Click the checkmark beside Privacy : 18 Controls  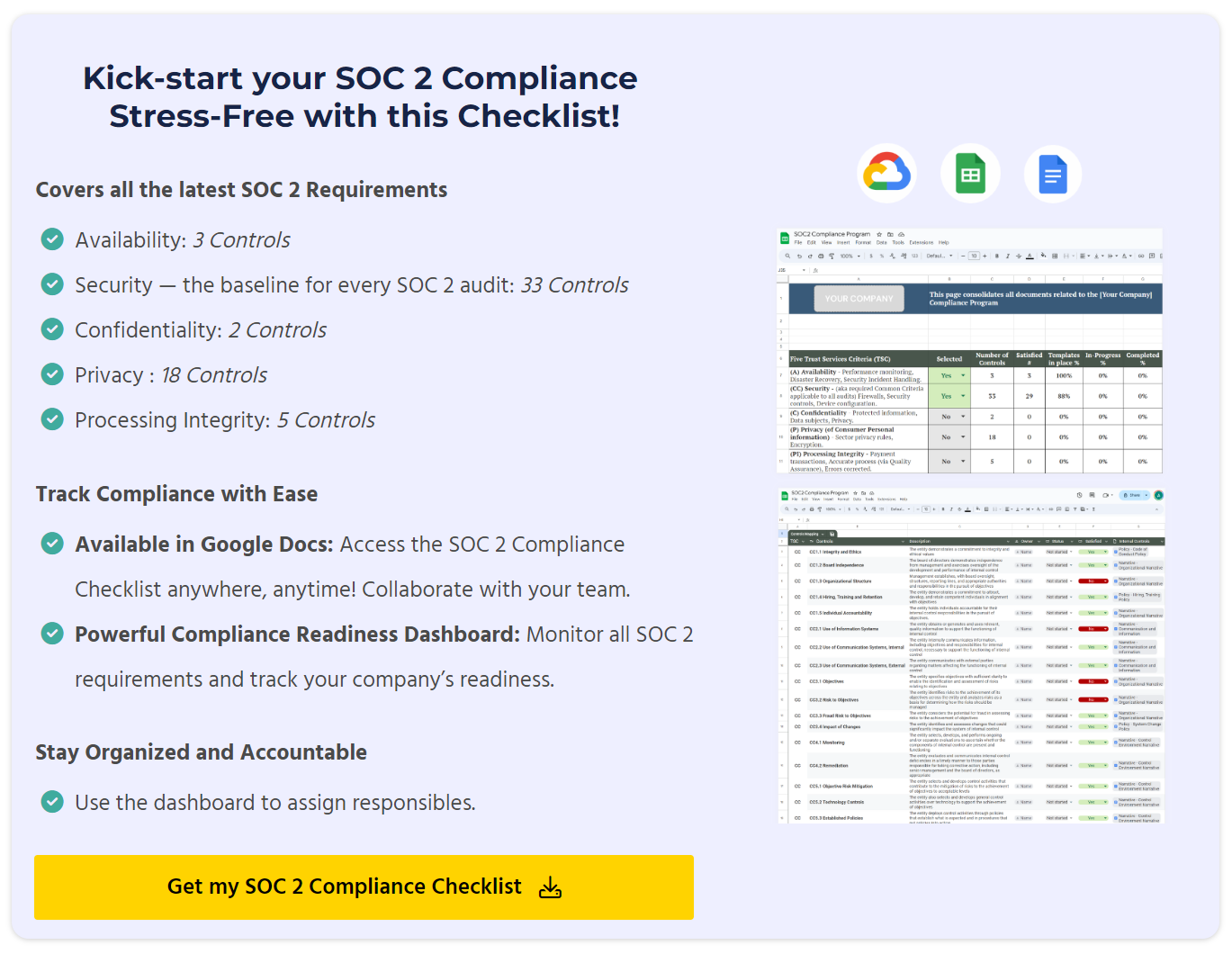pos(52,374)
